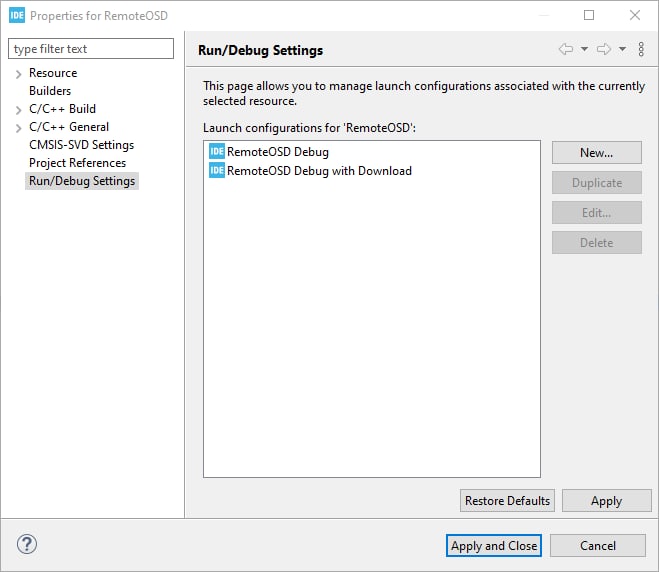Click the Delete button
Image resolution: width=659 pixels, height=572 pixels.
coord(596,243)
